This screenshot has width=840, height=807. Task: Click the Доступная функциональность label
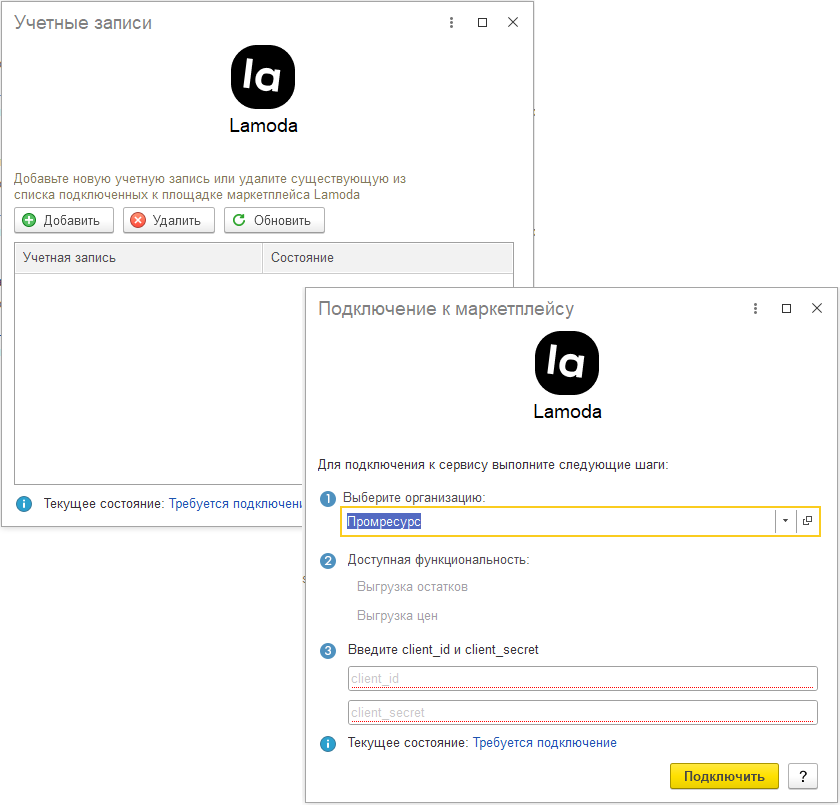coord(438,560)
